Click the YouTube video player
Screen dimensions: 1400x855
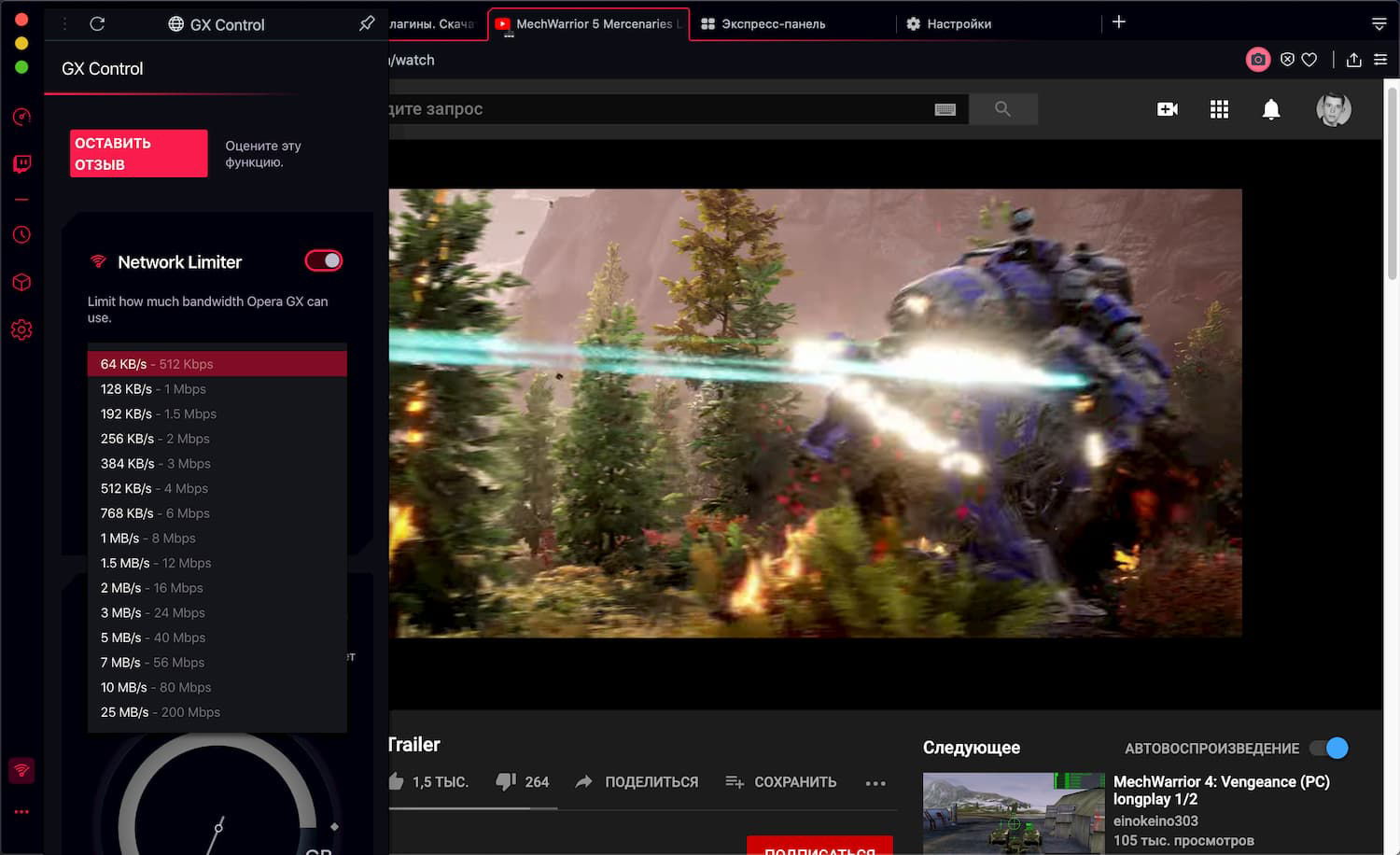tap(816, 413)
